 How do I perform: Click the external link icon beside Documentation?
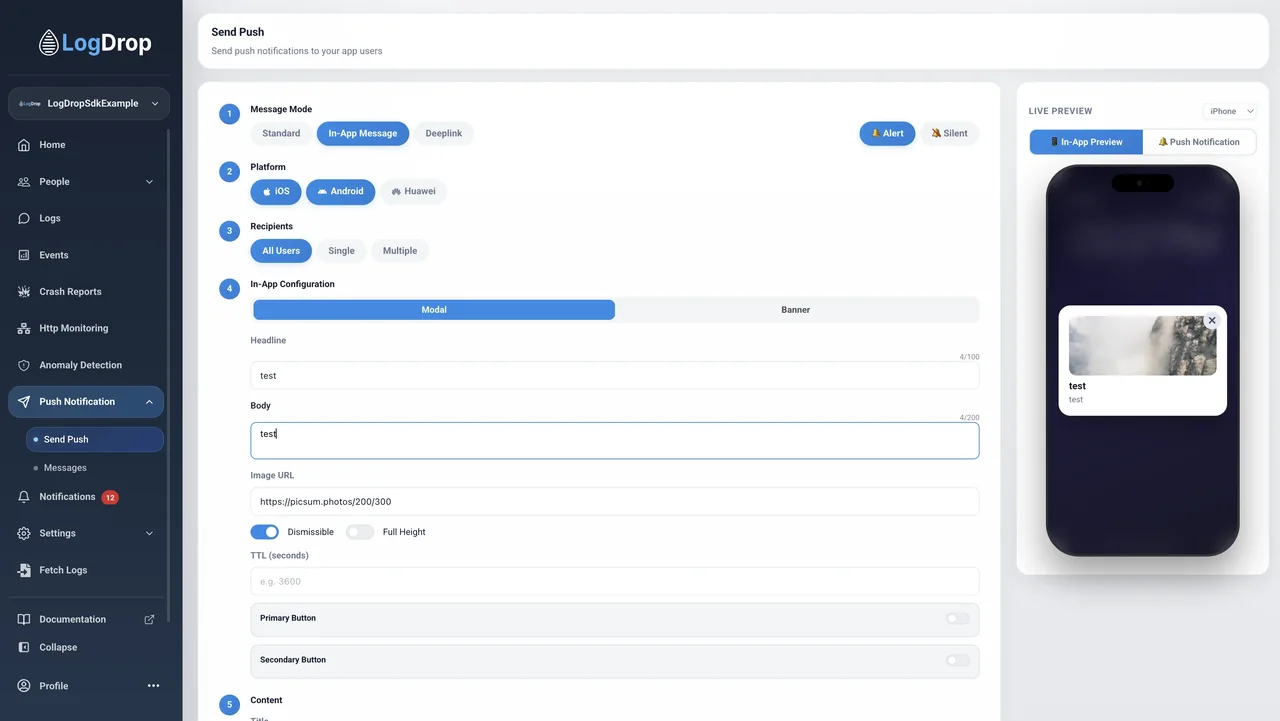click(150, 619)
